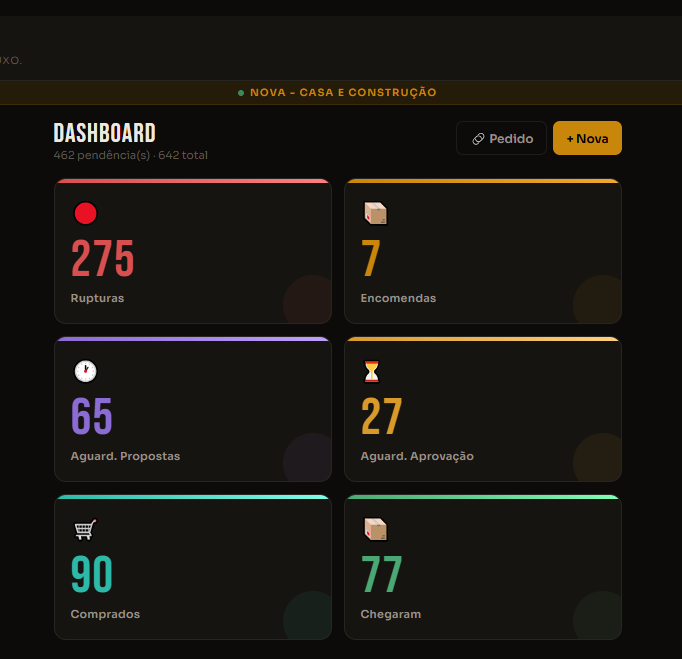Click the hourglass icon in Aguard. Aprovação card
This screenshot has width=682, height=659.
click(x=371, y=371)
